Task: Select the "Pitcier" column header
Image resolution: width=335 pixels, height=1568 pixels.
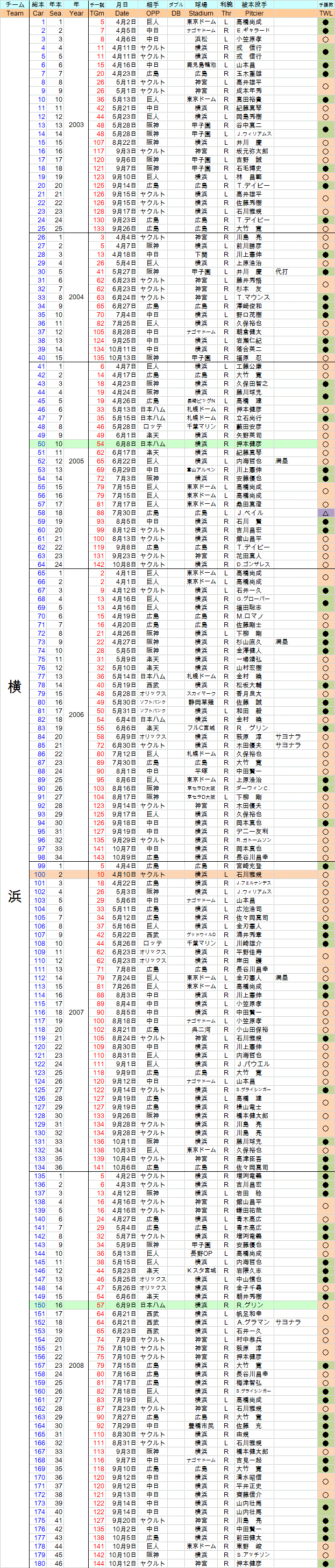Action: 254,13
